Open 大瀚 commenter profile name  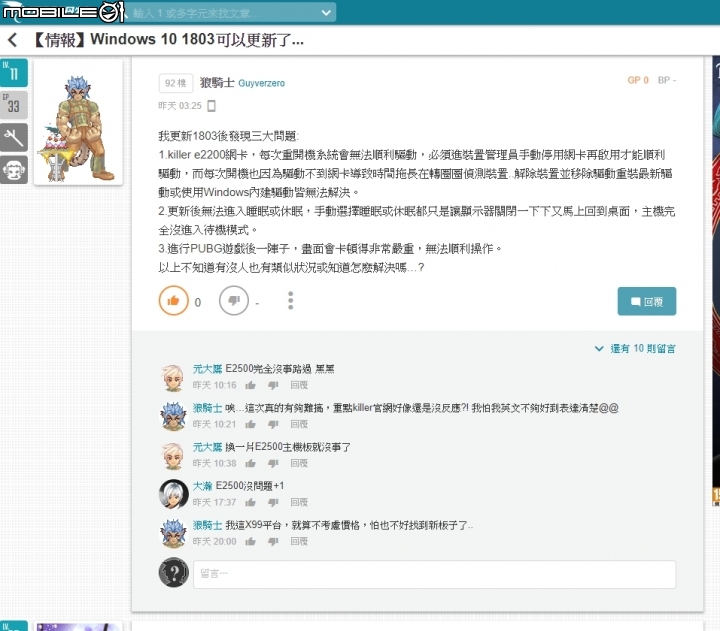pos(202,486)
